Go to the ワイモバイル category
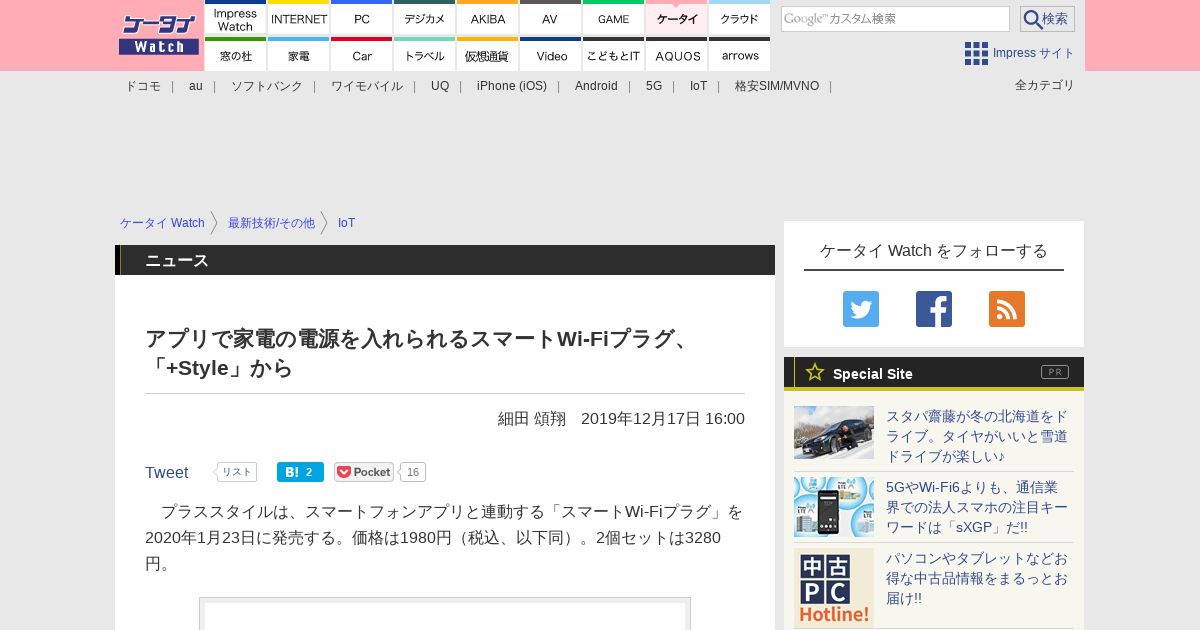The width and height of the screenshot is (1200, 630). pyautogui.click(x=367, y=86)
